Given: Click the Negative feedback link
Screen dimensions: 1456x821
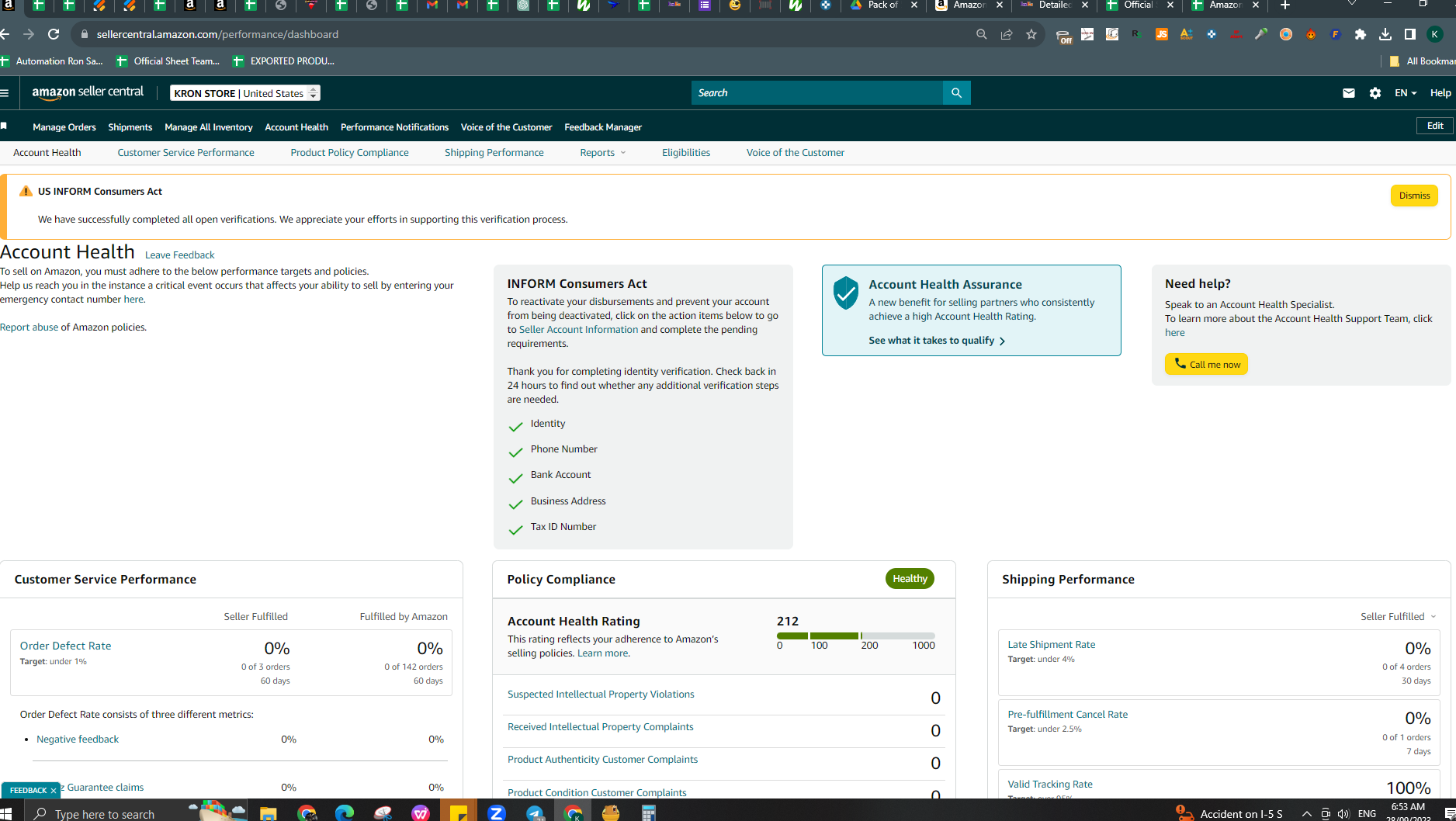Looking at the screenshot, I should 78,740.
